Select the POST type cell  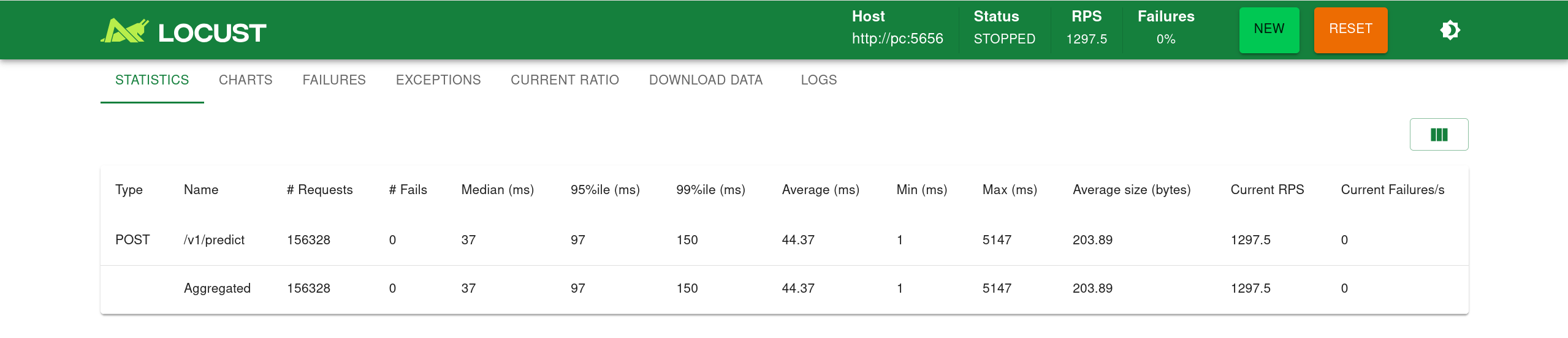click(132, 240)
